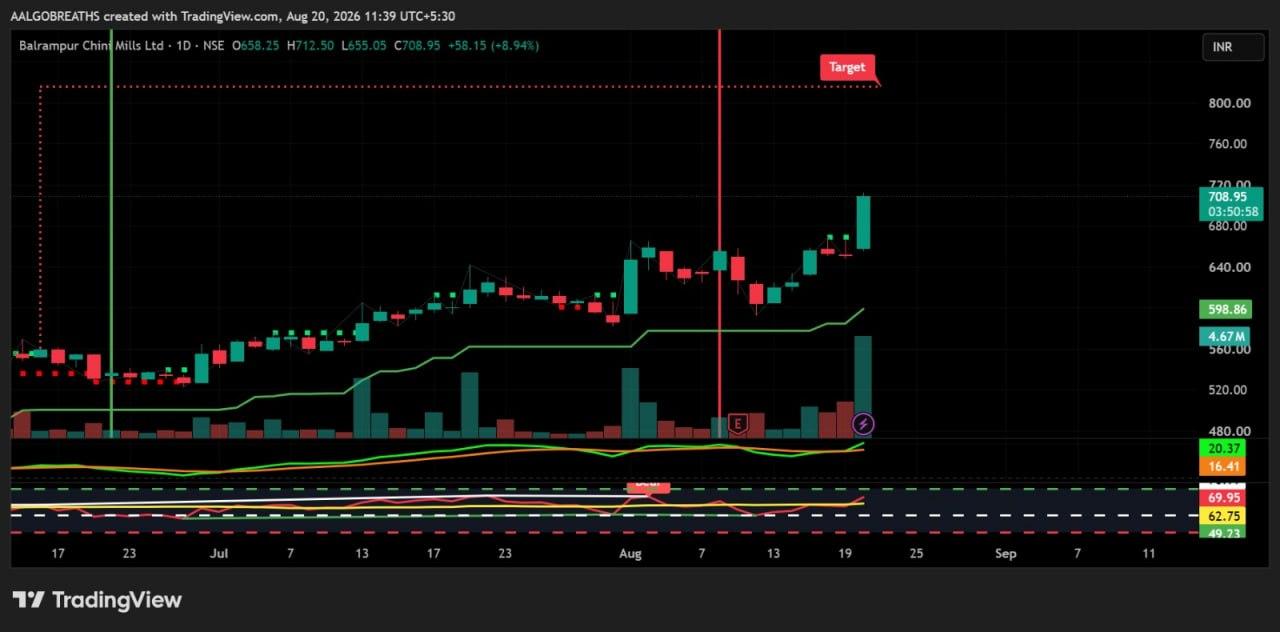The image size is (1280, 632).
Task: Click the green 20.37 indicator value
Action: point(1224,448)
